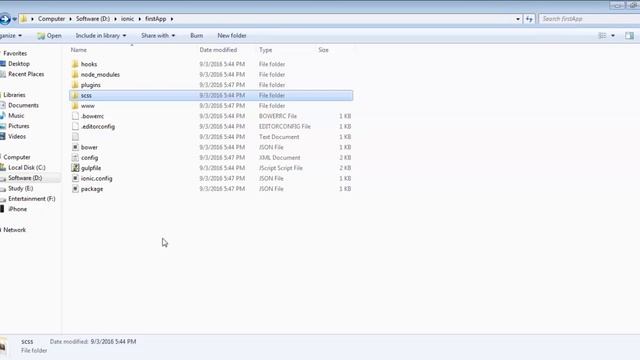Select the ionic.config file name
The width and height of the screenshot is (640, 360).
pyautogui.click(x=96, y=178)
